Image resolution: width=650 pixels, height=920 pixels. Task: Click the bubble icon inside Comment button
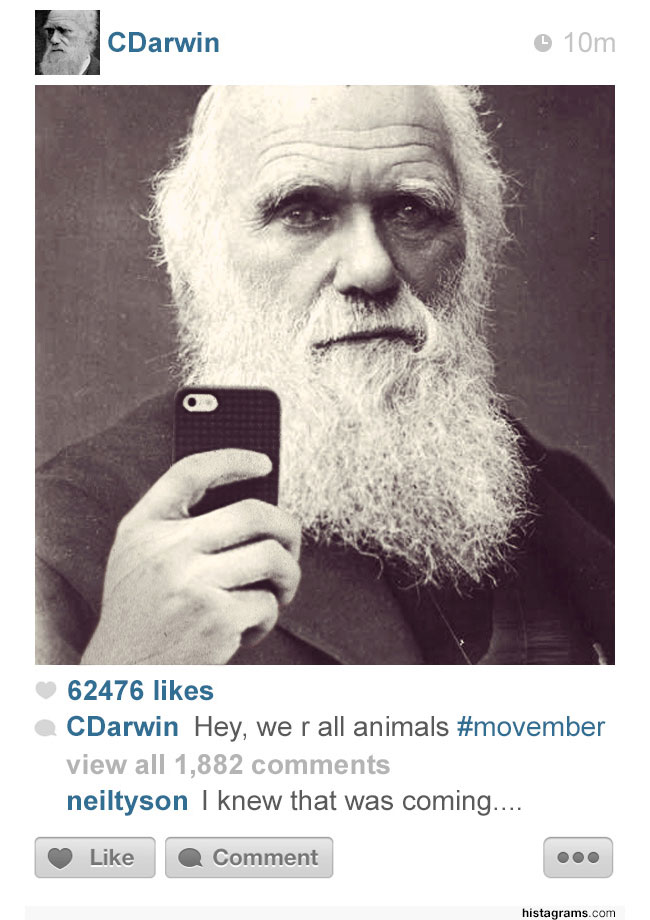(x=190, y=858)
